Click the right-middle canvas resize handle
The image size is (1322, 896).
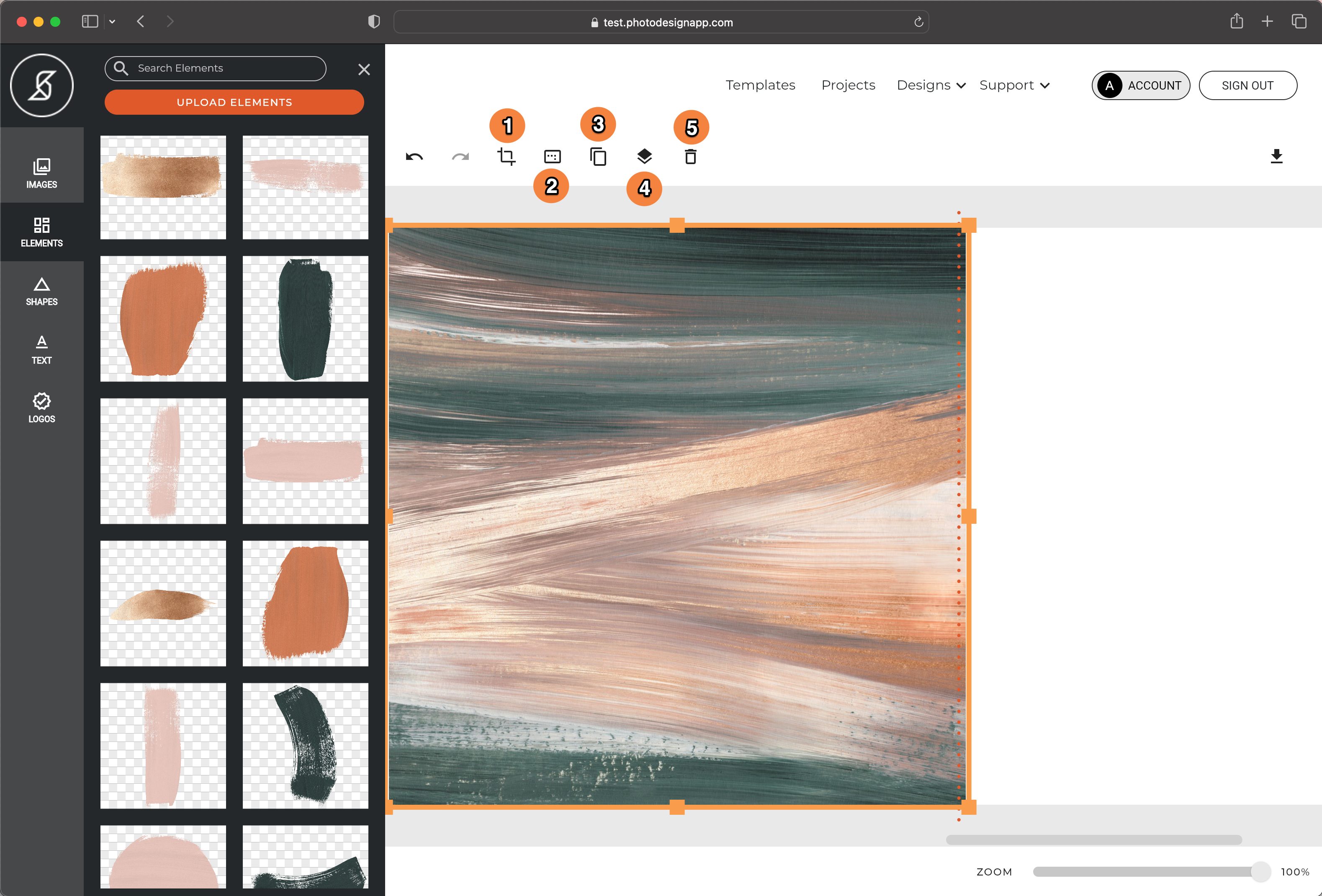(969, 516)
